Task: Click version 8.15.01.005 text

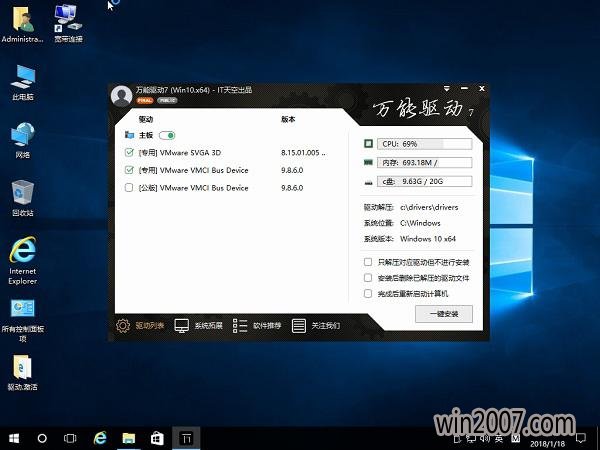Action: 303,153
